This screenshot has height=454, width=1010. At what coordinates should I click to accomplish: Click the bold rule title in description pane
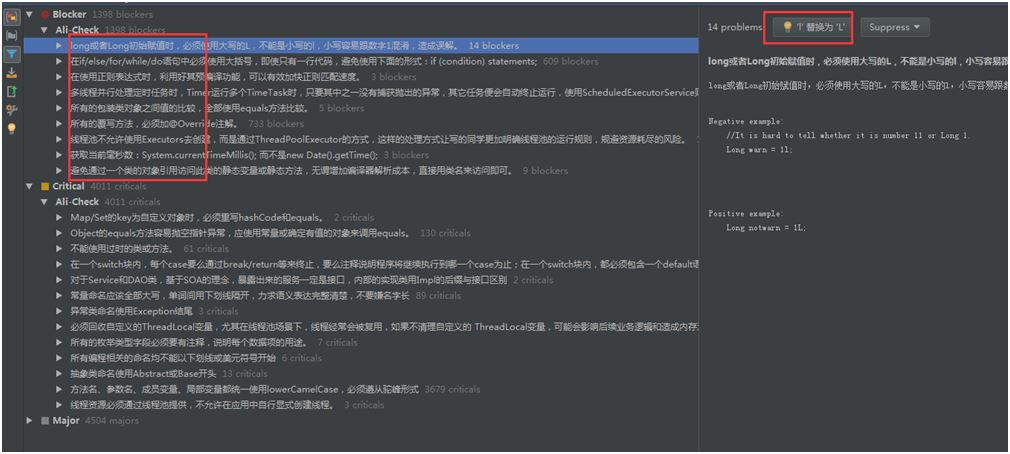[858, 62]
